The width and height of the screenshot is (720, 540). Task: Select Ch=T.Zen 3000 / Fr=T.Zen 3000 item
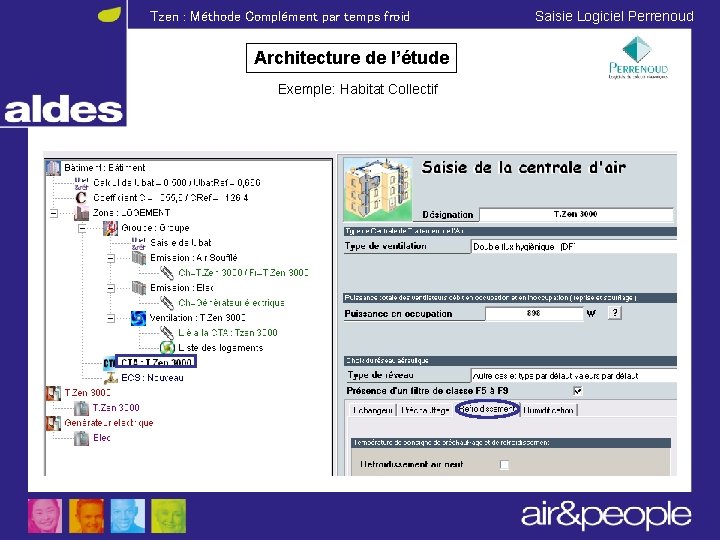pyautogui.click(x=243, y=273)
